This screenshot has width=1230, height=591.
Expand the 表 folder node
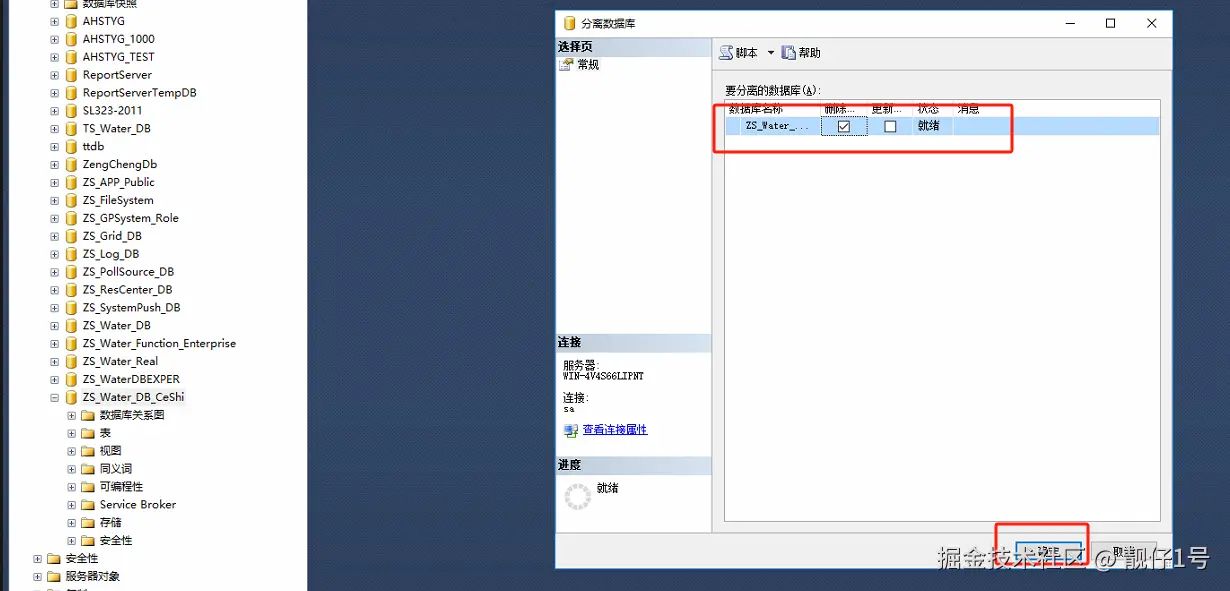click(x=72, y=434)
